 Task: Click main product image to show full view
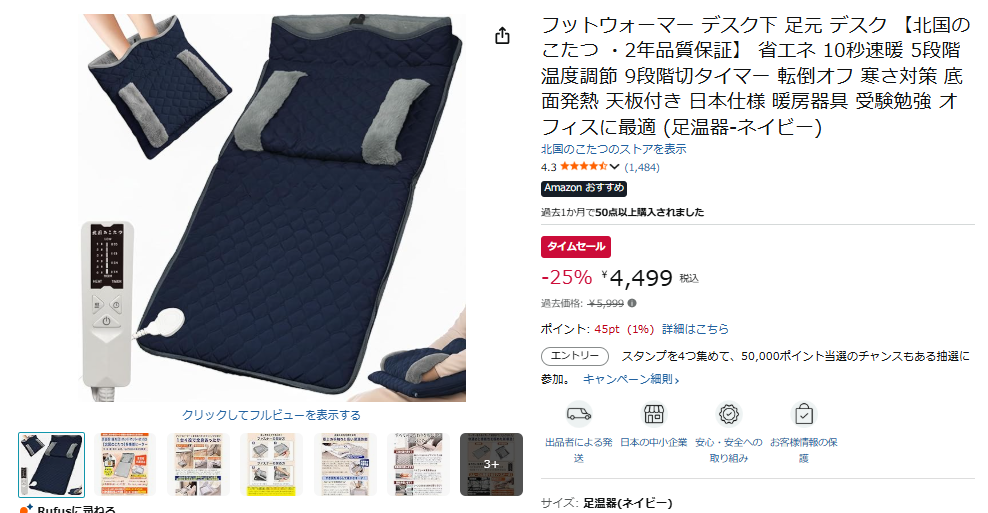(272, 208)
